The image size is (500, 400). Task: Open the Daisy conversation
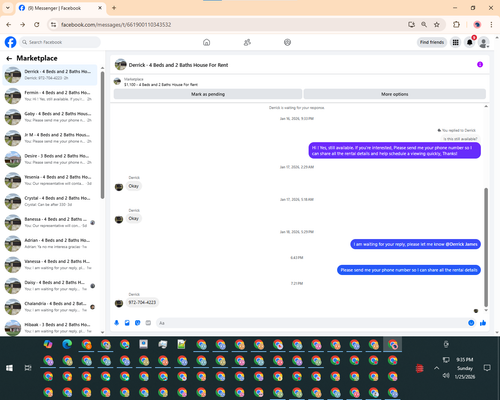pos(50,286)
